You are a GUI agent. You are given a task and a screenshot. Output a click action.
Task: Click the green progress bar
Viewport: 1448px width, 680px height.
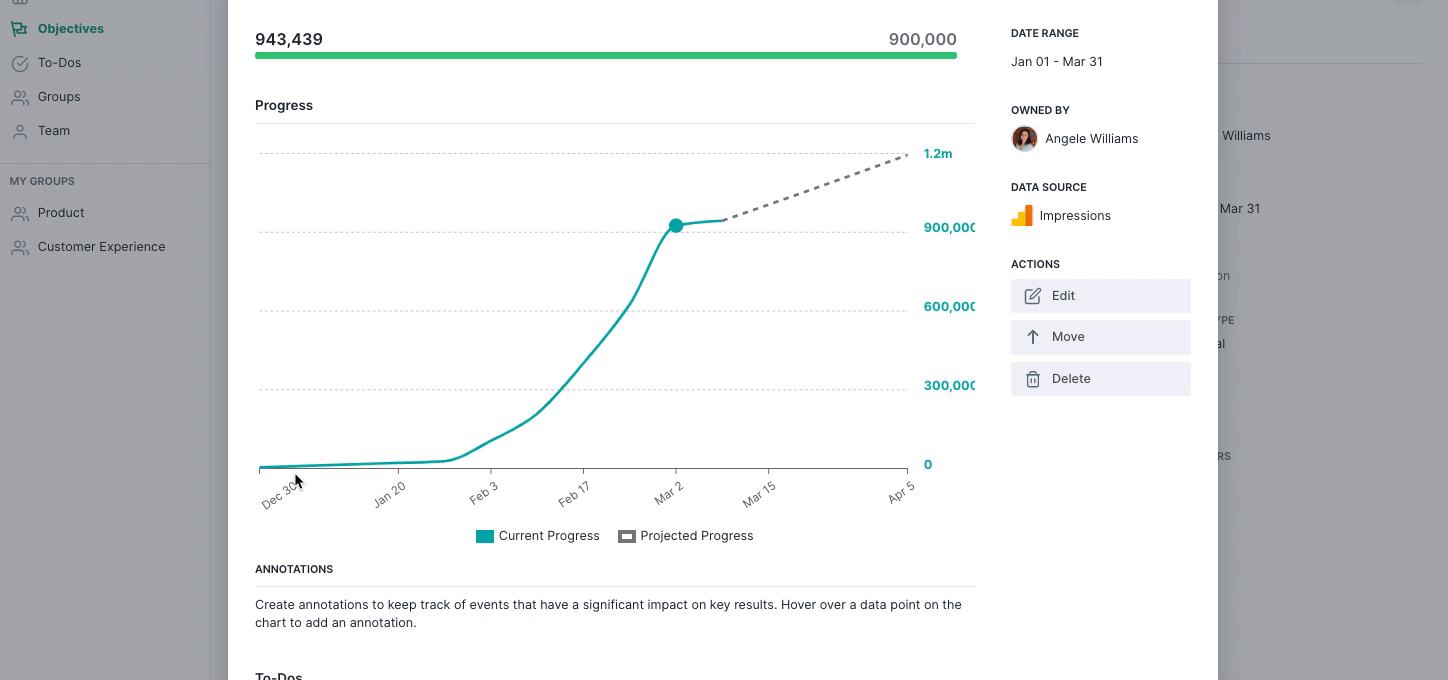tap(605, 56)
